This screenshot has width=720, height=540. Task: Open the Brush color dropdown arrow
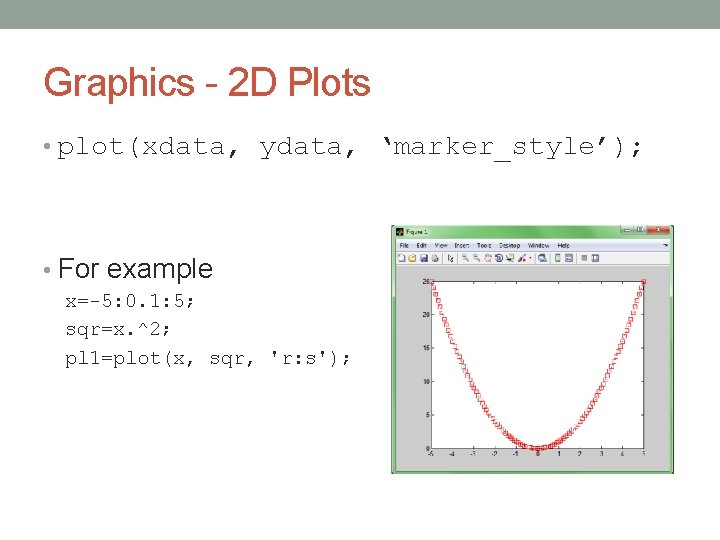530,258
